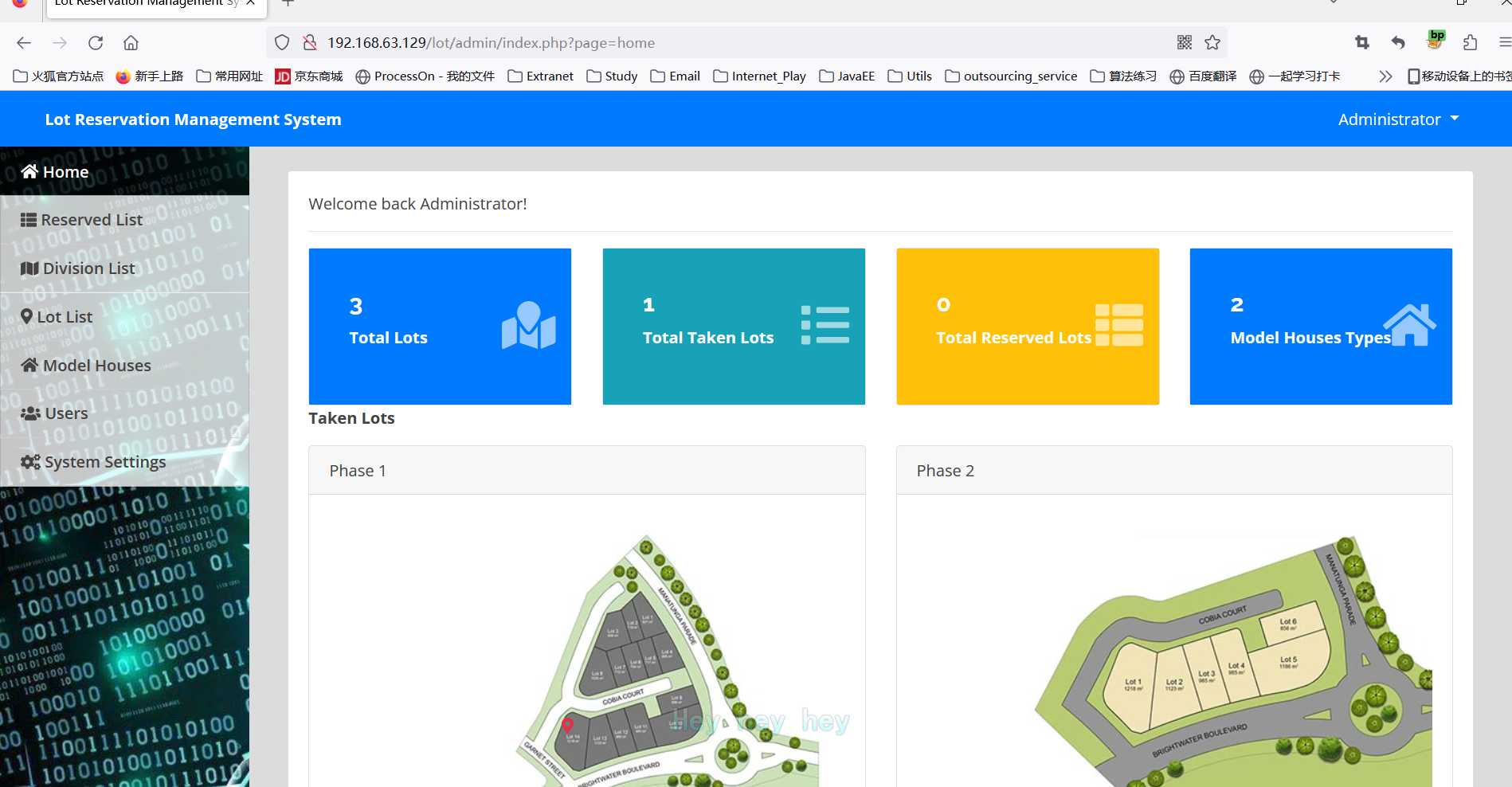Click the Phase 2 lot map image

click(1232, 661)
